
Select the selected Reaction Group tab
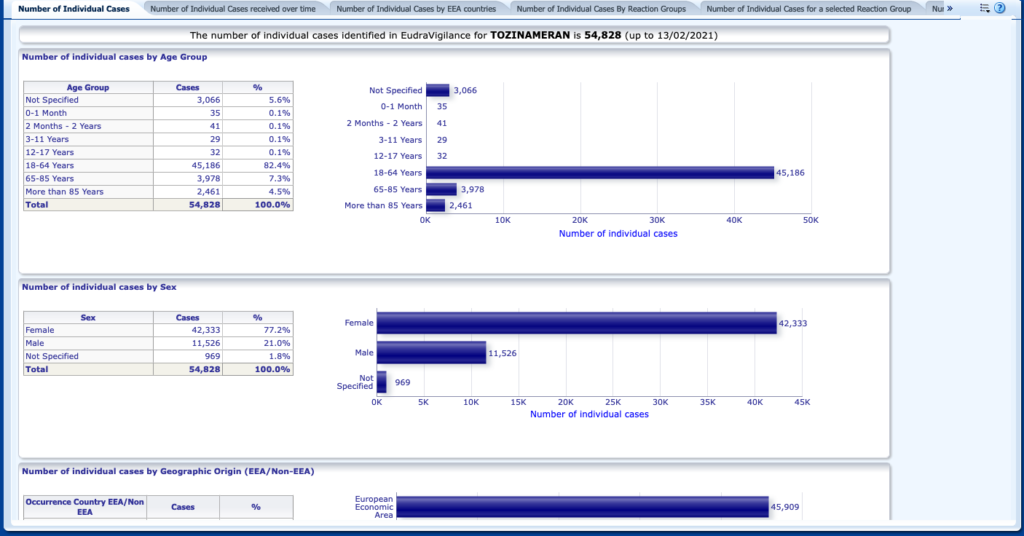coord(808,8)
